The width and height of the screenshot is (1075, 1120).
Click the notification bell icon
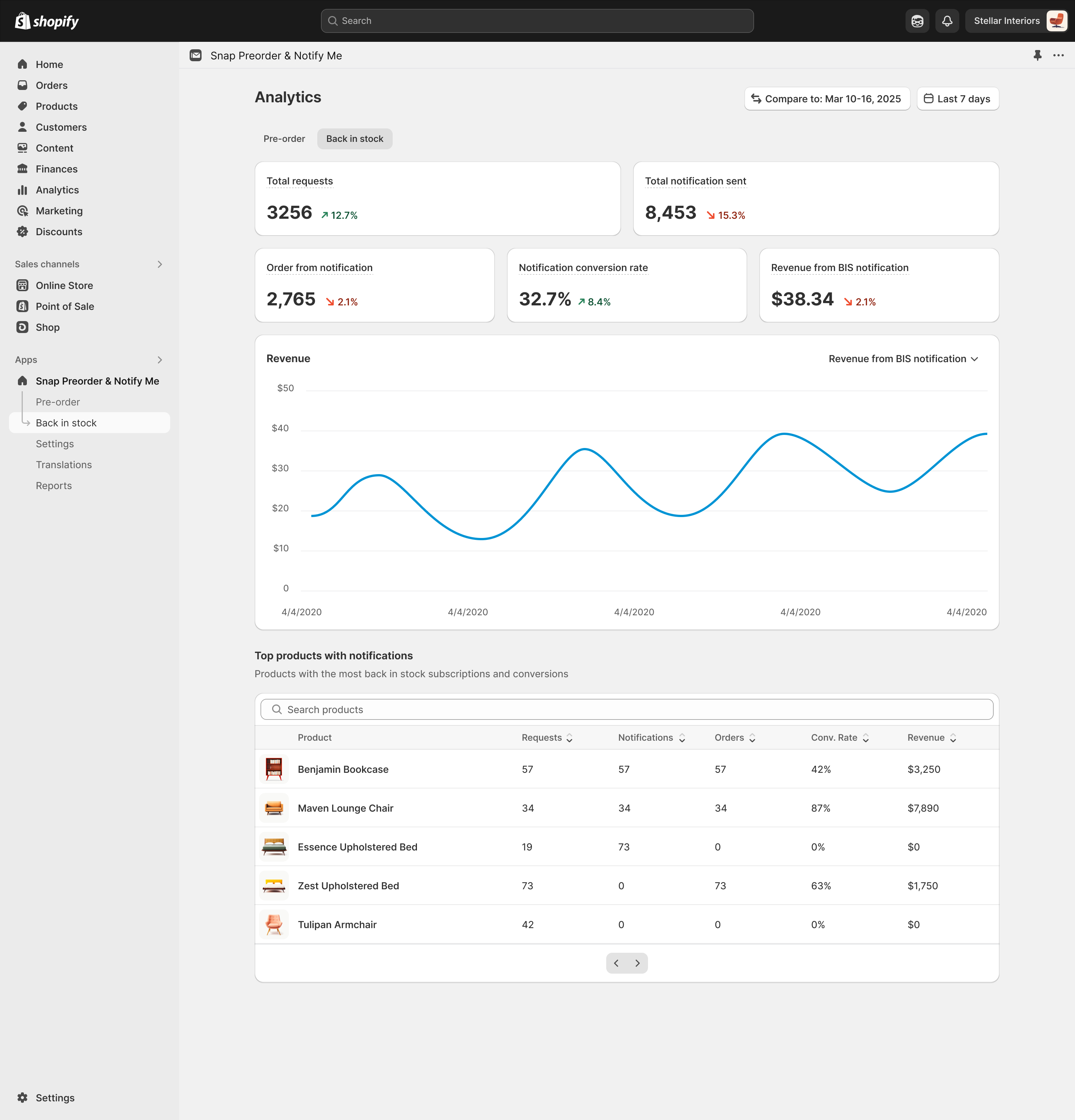tap(947, 21)
